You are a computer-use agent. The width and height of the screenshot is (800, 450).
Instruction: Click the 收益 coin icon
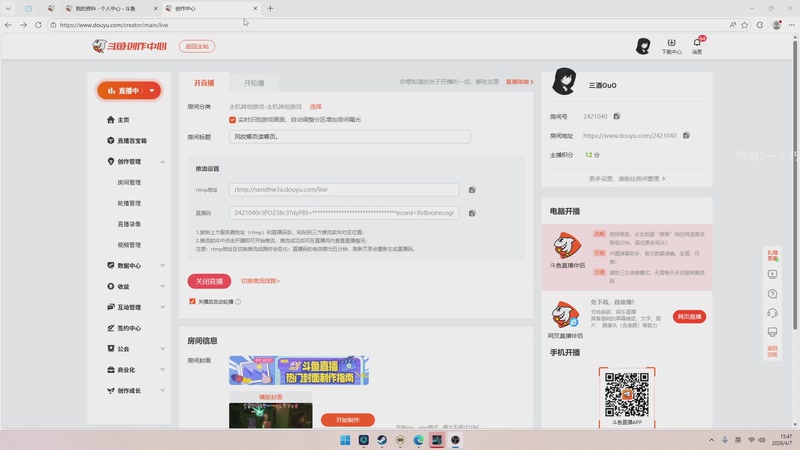(x=111, y=286)
